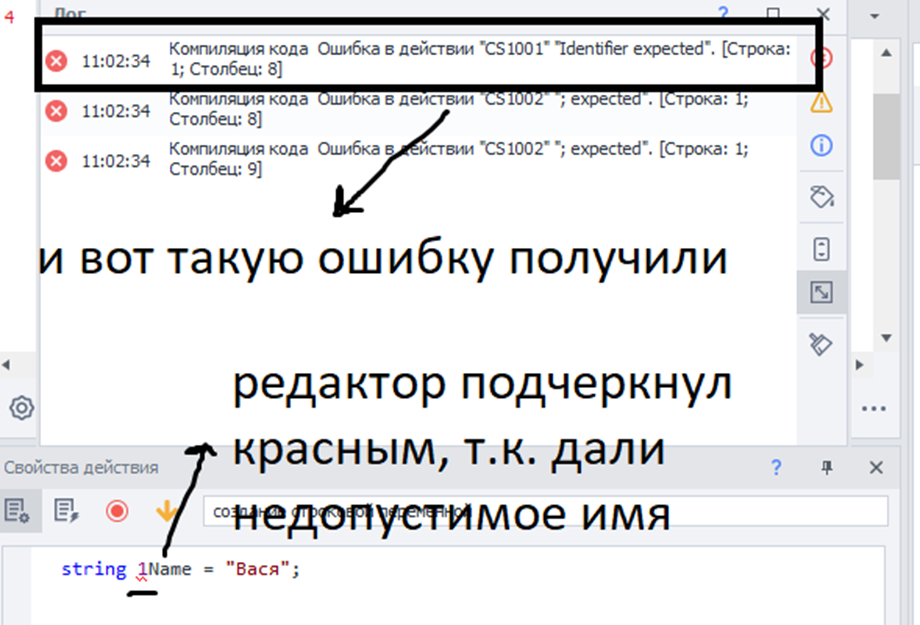This screenshot has height=625, width=920.
Task: Click the color tag filter icon
Action: click(821, 197)
